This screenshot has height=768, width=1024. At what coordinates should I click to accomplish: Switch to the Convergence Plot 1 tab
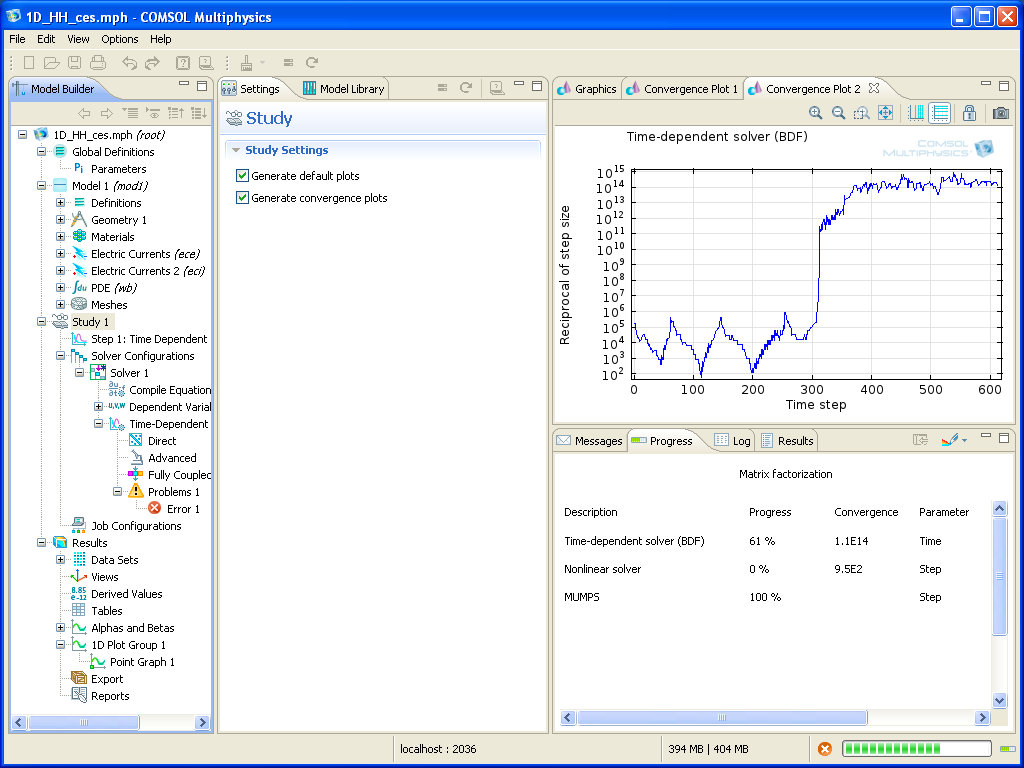pos(682,89)
